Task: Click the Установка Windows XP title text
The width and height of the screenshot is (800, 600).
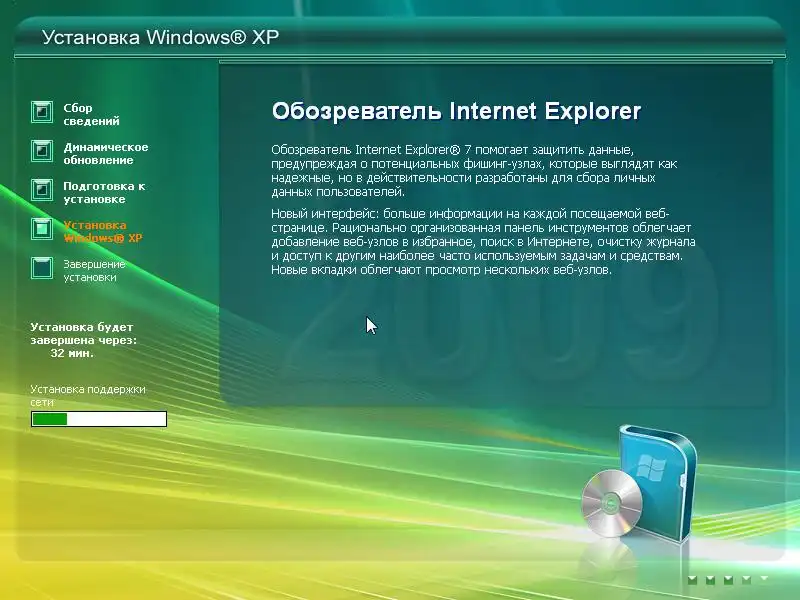Action: point(160,37)
